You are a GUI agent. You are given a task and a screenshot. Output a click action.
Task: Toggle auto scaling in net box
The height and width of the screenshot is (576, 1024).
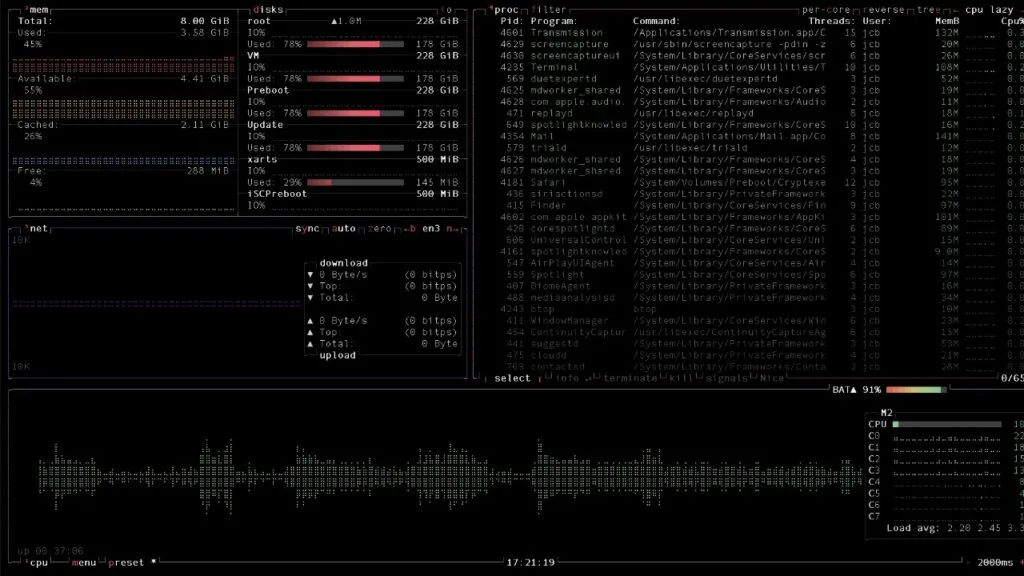342,228
